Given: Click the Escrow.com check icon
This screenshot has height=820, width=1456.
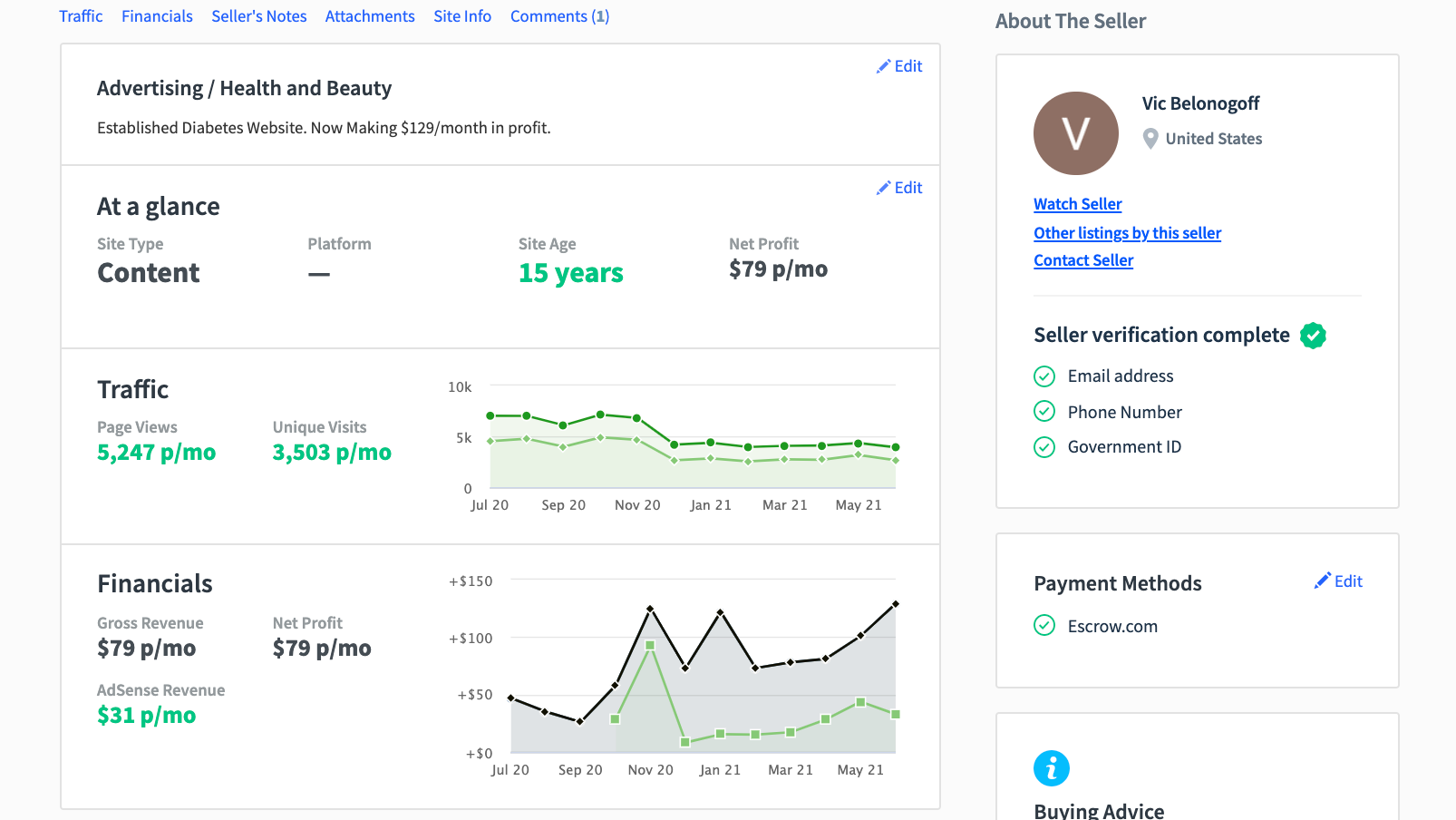Looking at the screenshot, I should click(x=1044, y=626).
